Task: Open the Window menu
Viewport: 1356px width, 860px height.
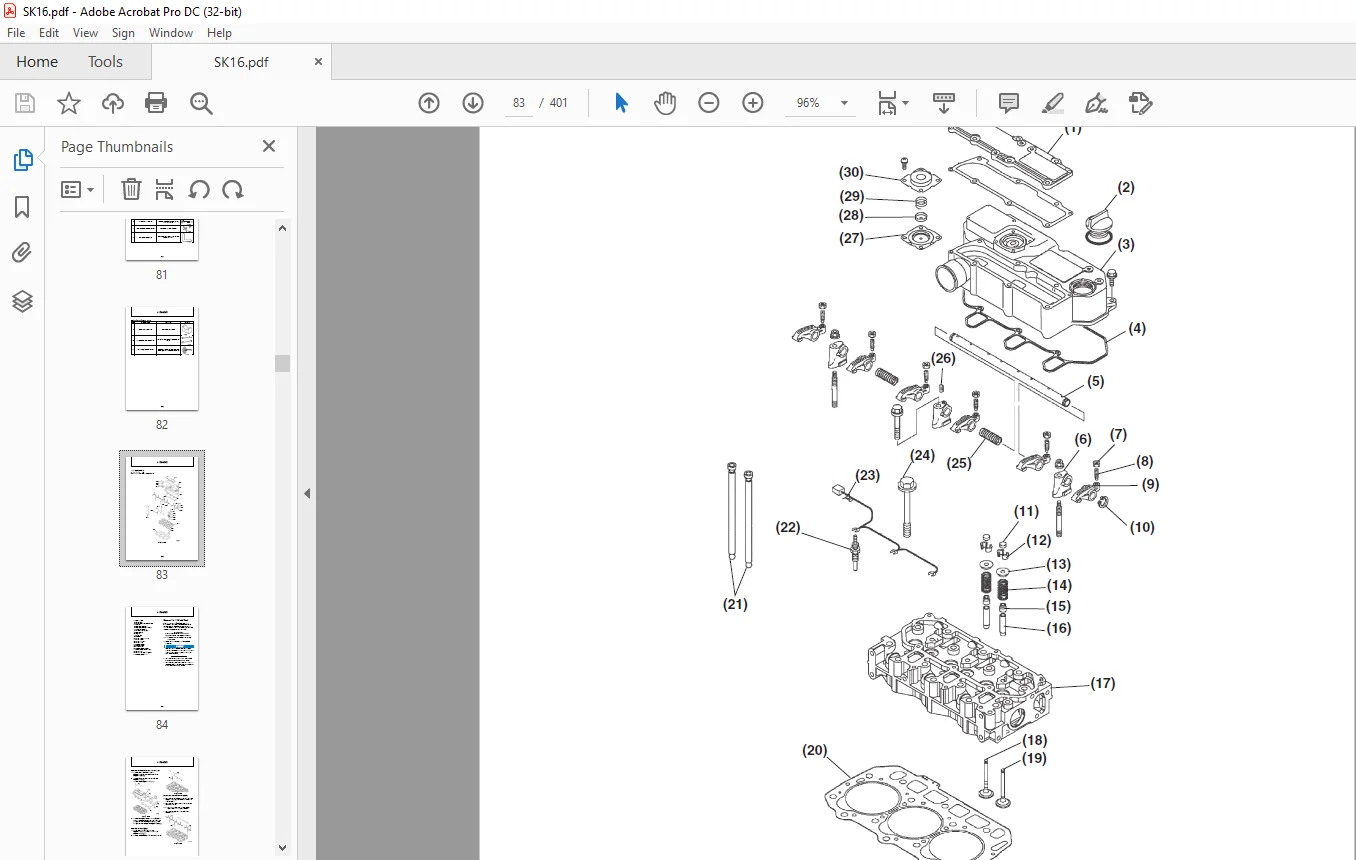Action: 171,33
